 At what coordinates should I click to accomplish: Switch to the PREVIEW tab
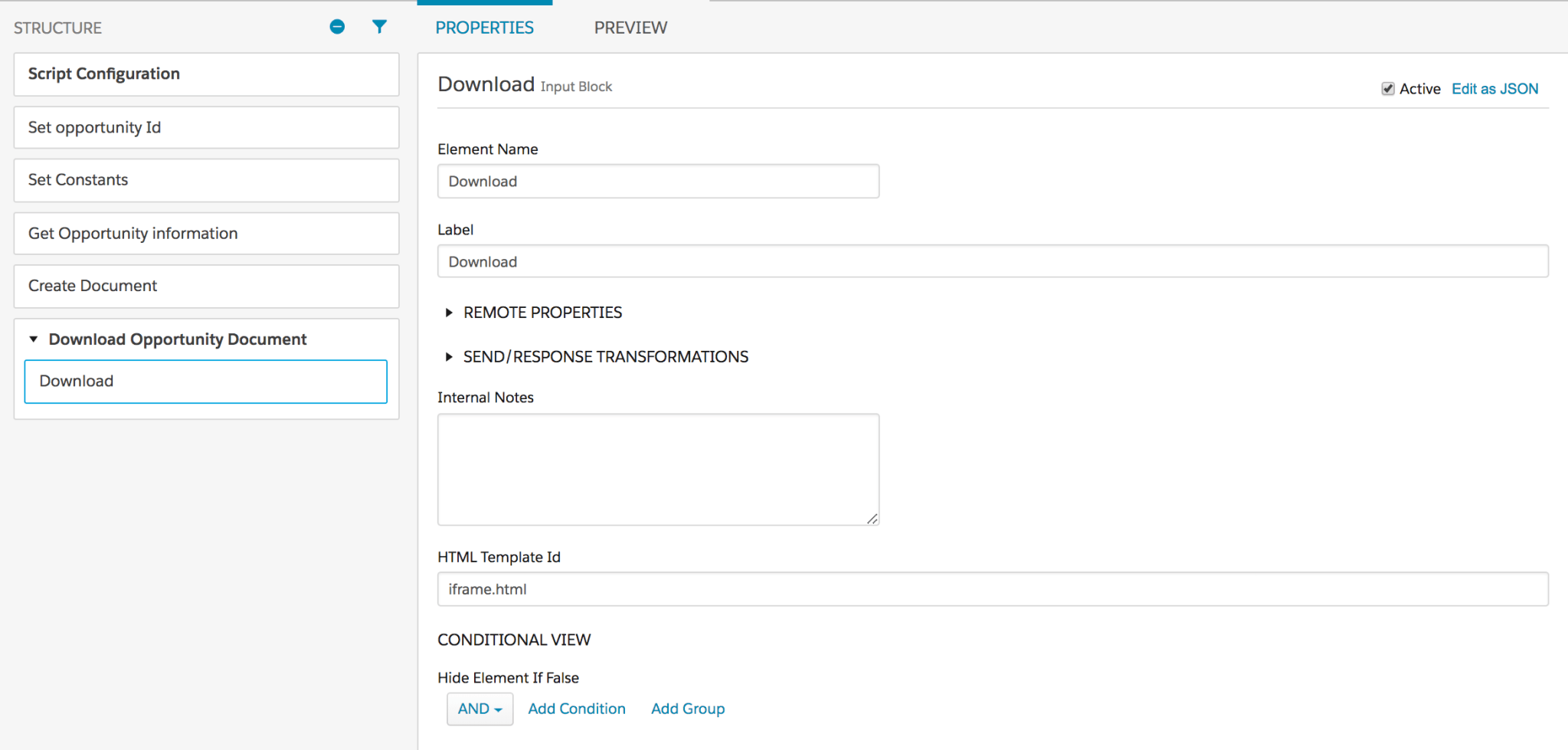point(630,28)
